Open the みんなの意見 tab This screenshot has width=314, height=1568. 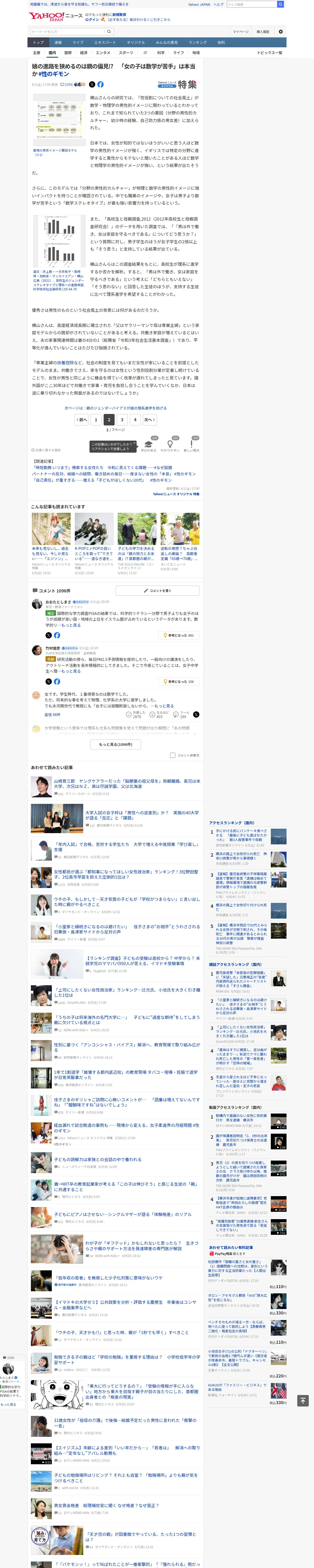coord(166,43)
